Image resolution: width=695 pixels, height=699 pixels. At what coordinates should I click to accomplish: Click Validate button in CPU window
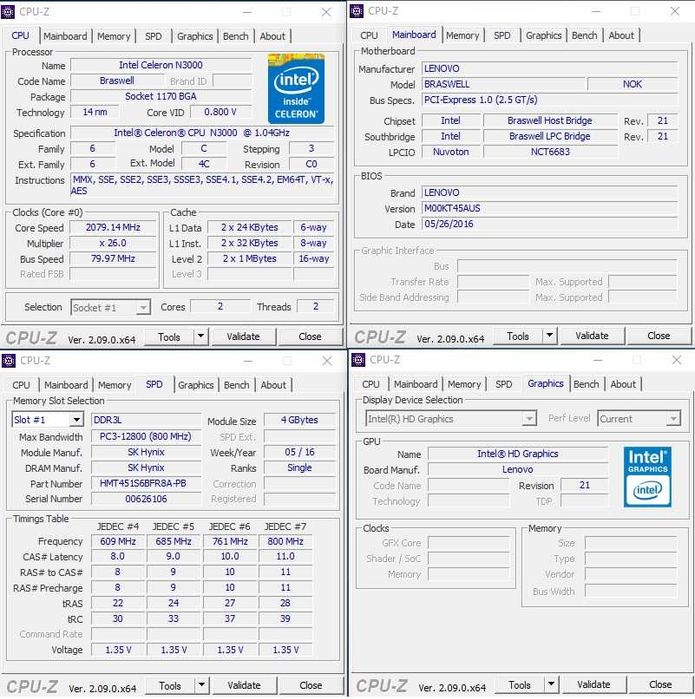point(243,337)
